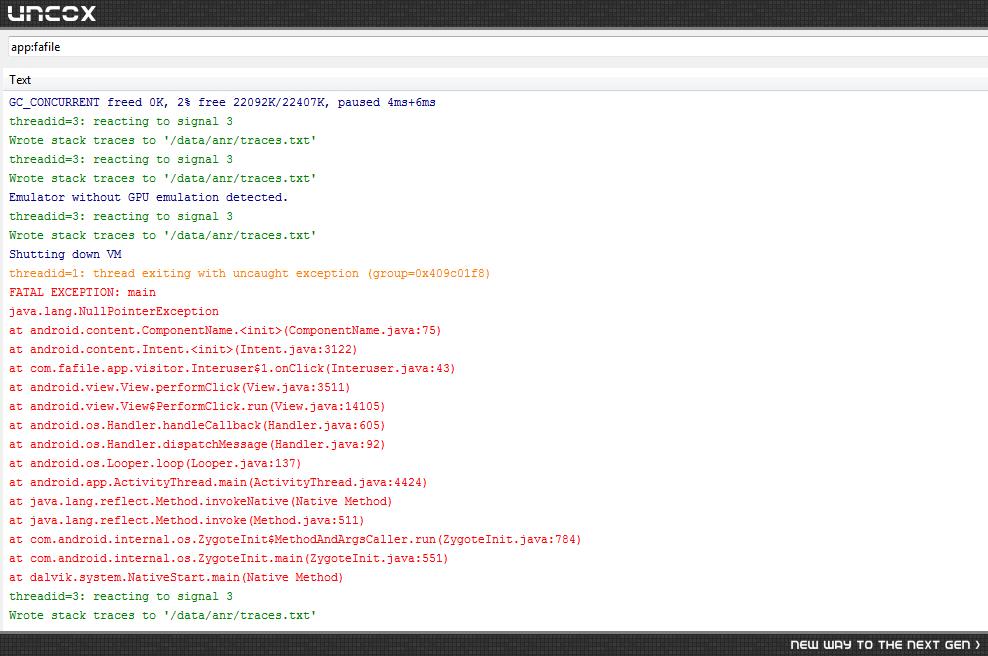Select the View.performClick (View.java:3511) line
988x656 pixels.
(180, 387)
